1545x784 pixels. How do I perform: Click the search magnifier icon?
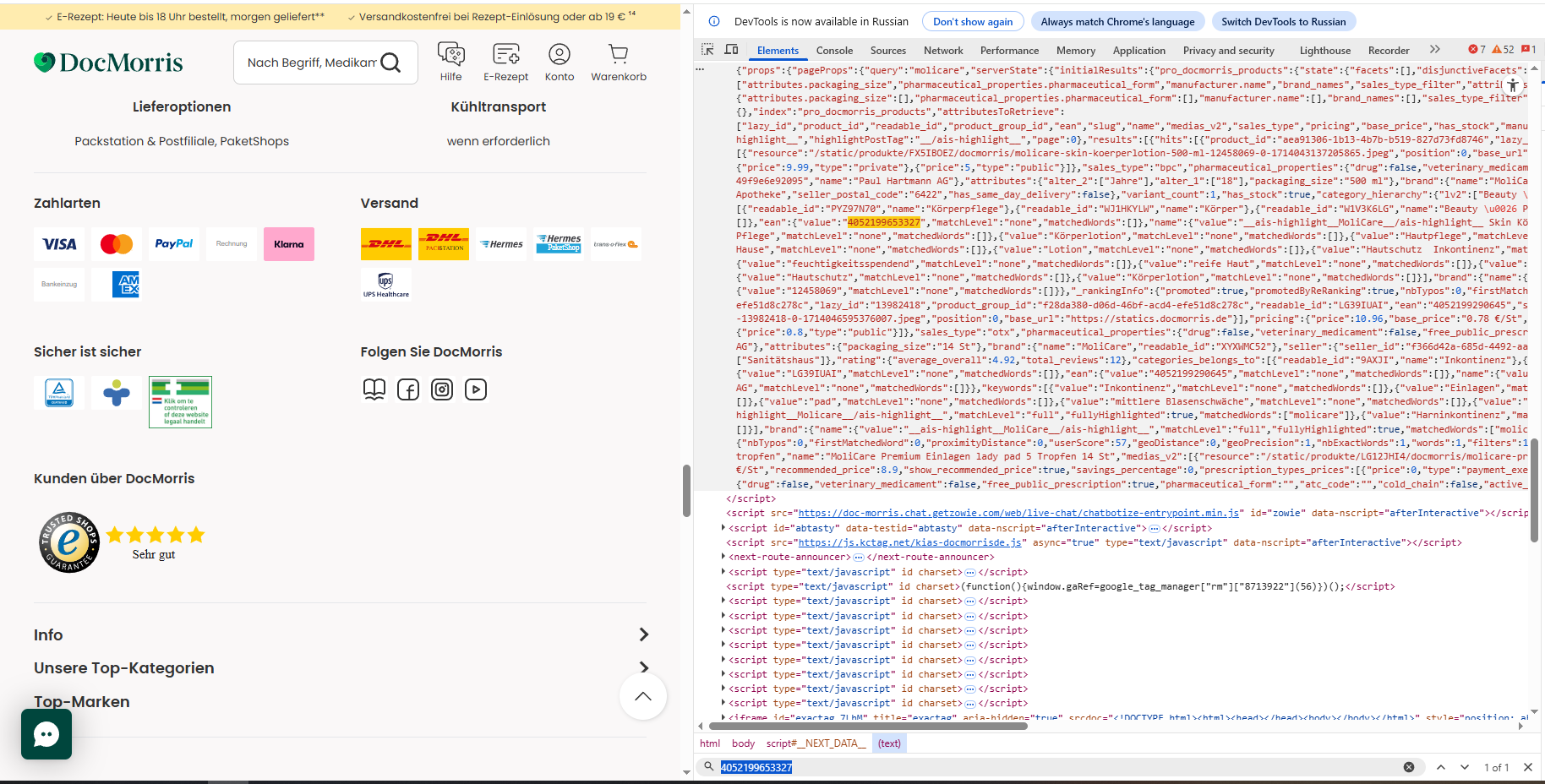click(x=390, y=63)
